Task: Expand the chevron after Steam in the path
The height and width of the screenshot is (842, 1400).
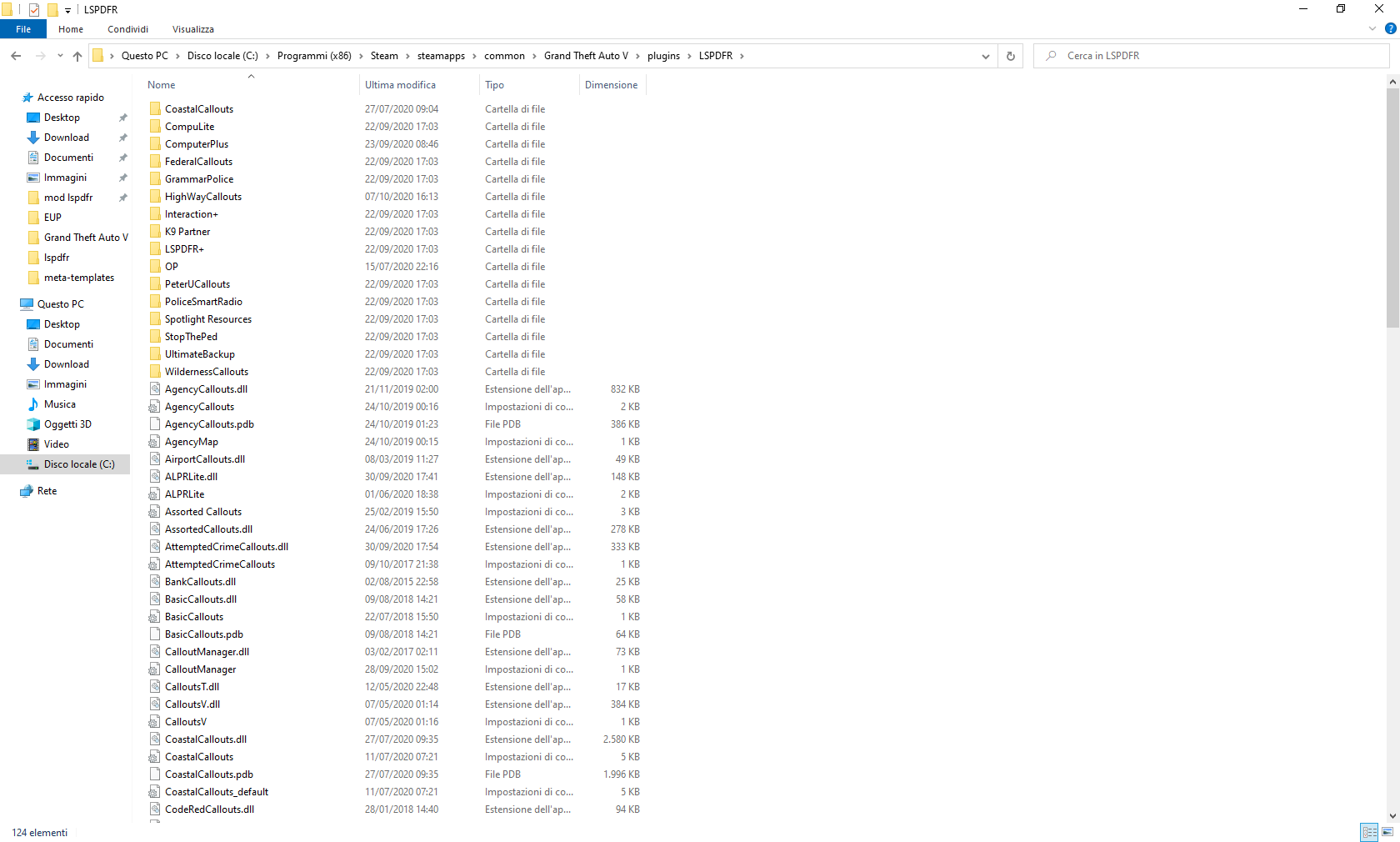Action: click(x=408, y=56)
